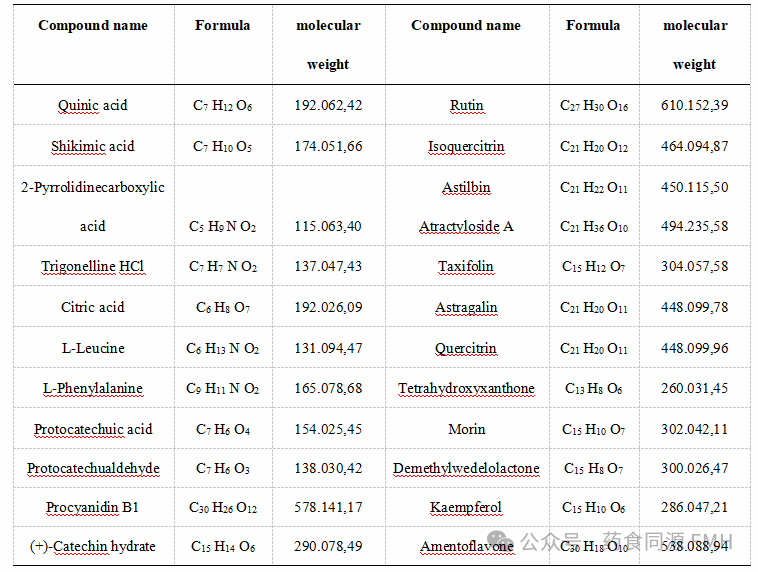Click the molecular weight value 578.141,17
This screenshot has width=758, height=572.
tap(328, 508)
